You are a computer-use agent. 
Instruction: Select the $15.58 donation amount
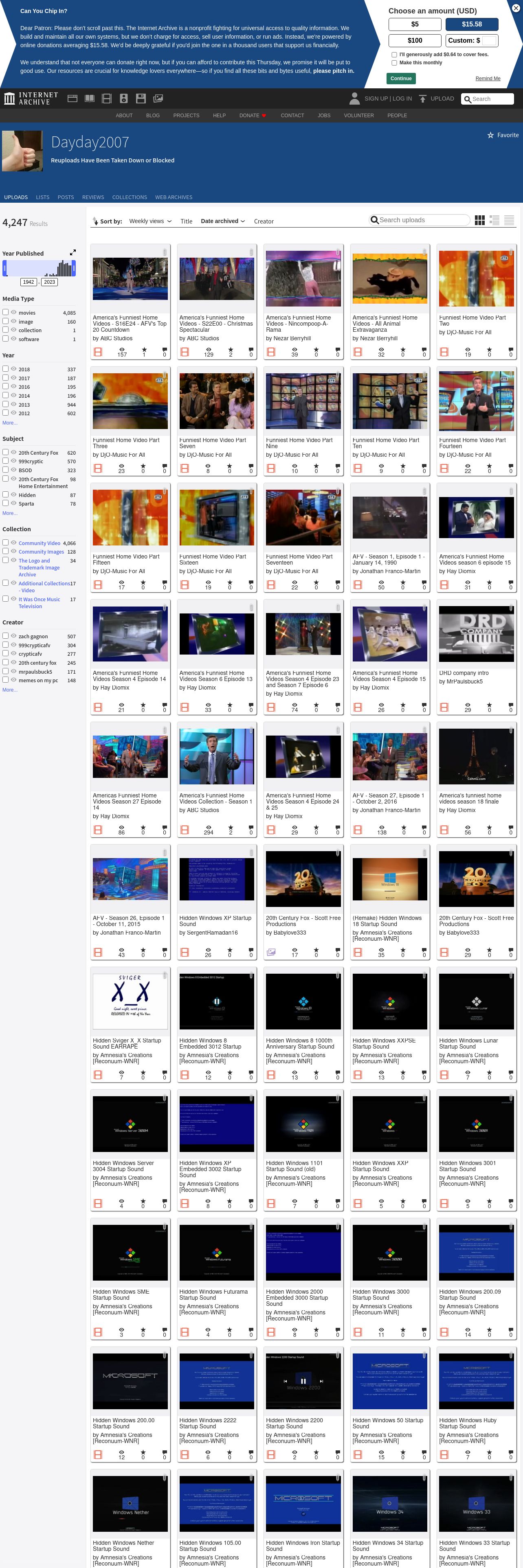click(x=472, y=24)
